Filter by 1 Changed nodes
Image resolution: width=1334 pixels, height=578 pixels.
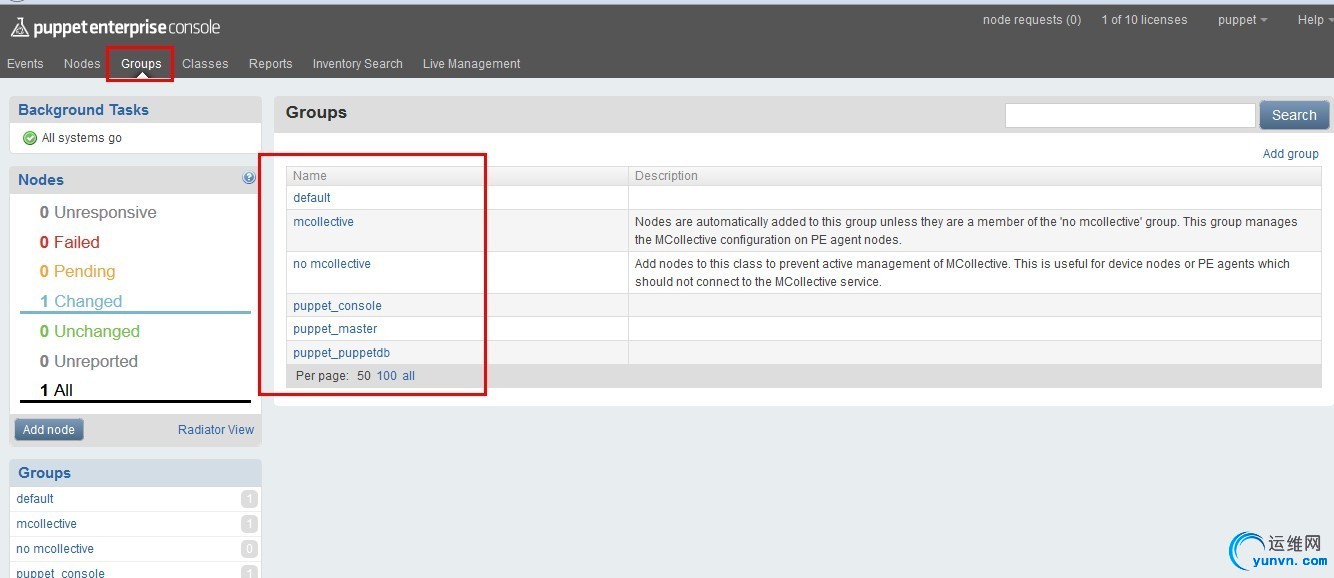(81, 301)
